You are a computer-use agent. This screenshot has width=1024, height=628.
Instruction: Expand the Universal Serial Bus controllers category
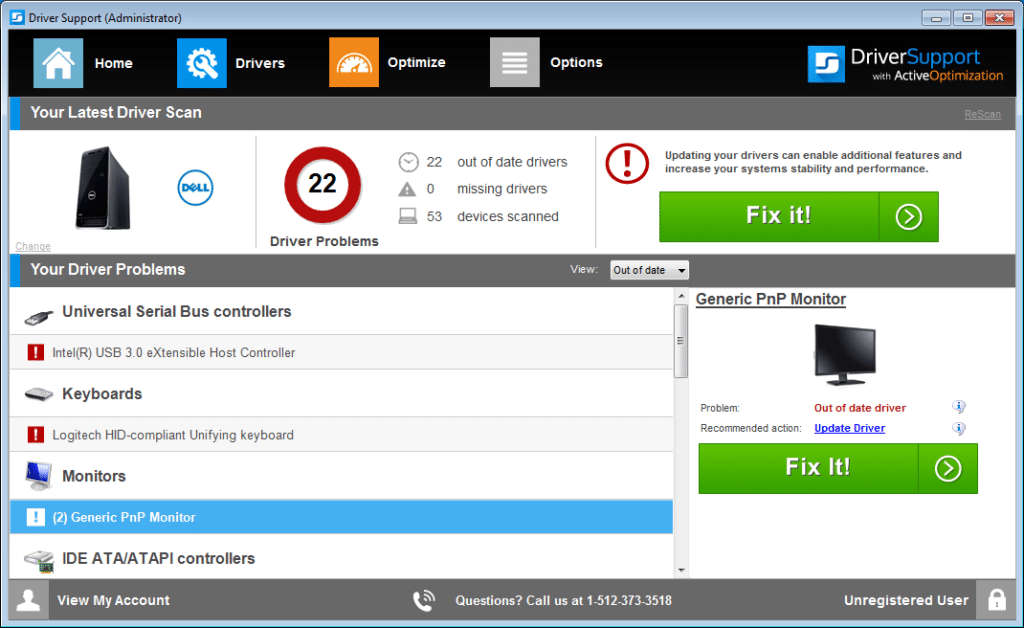tap(176, 312)
